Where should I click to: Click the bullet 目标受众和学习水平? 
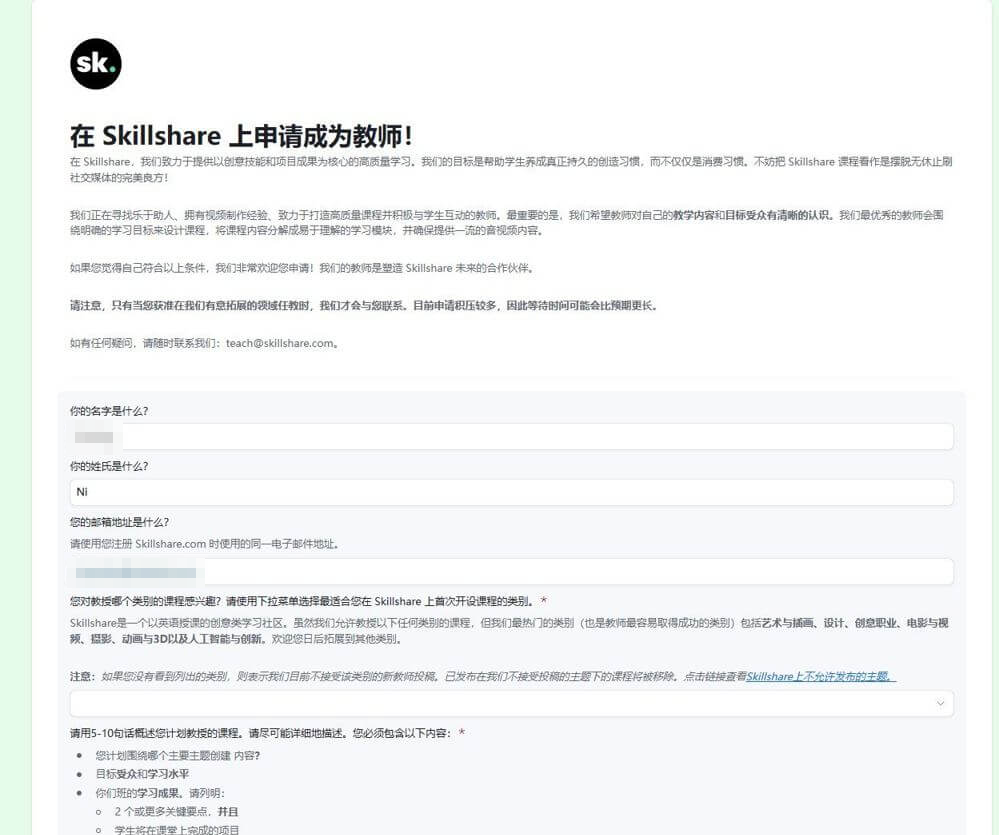click(142, 774)
